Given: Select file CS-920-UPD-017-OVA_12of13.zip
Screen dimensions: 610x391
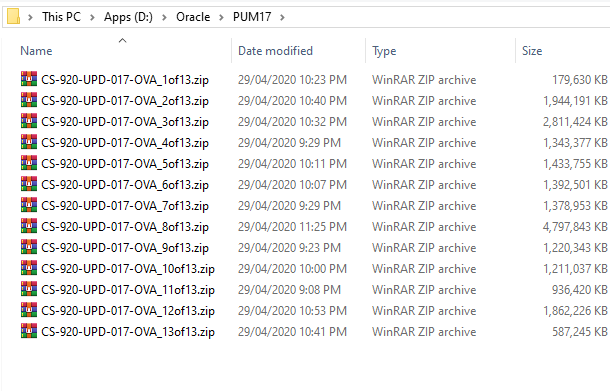Looking at the screenshot, I should point(128,311).
